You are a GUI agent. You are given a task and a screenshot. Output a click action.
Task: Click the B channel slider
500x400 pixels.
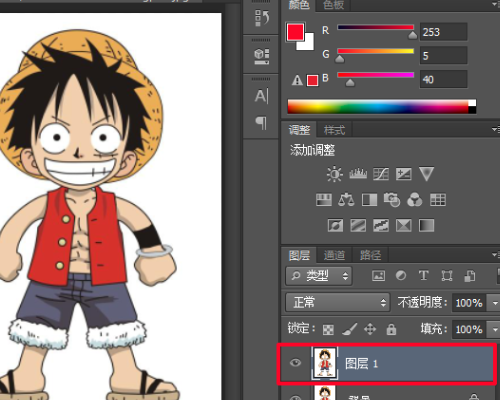point(376,75)
